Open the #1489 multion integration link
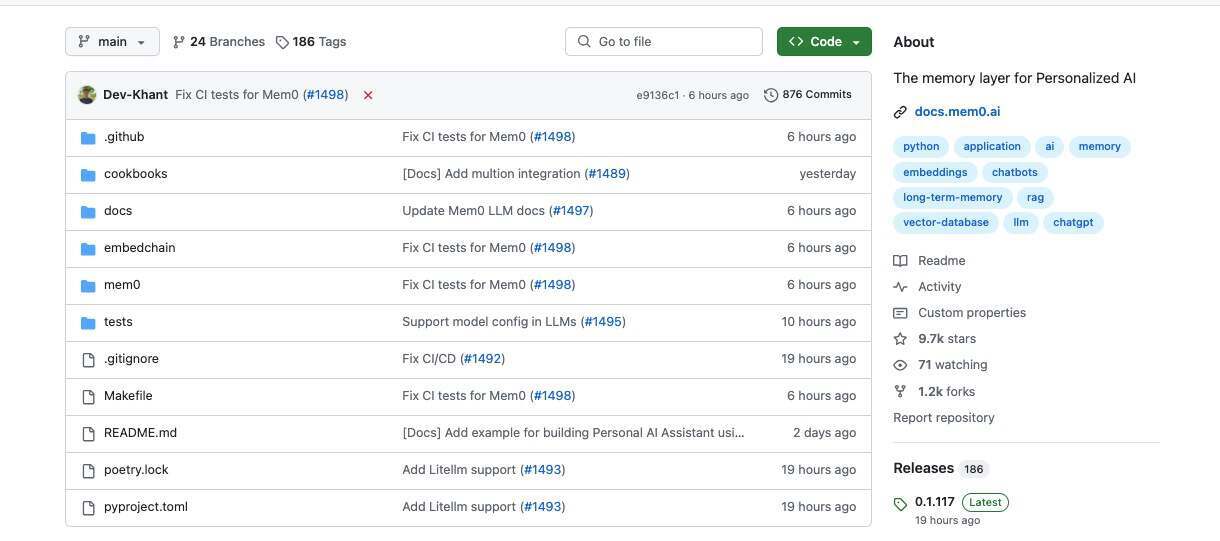The height and width of the screenshot is (541, 1220). click(x=607, y=174)
